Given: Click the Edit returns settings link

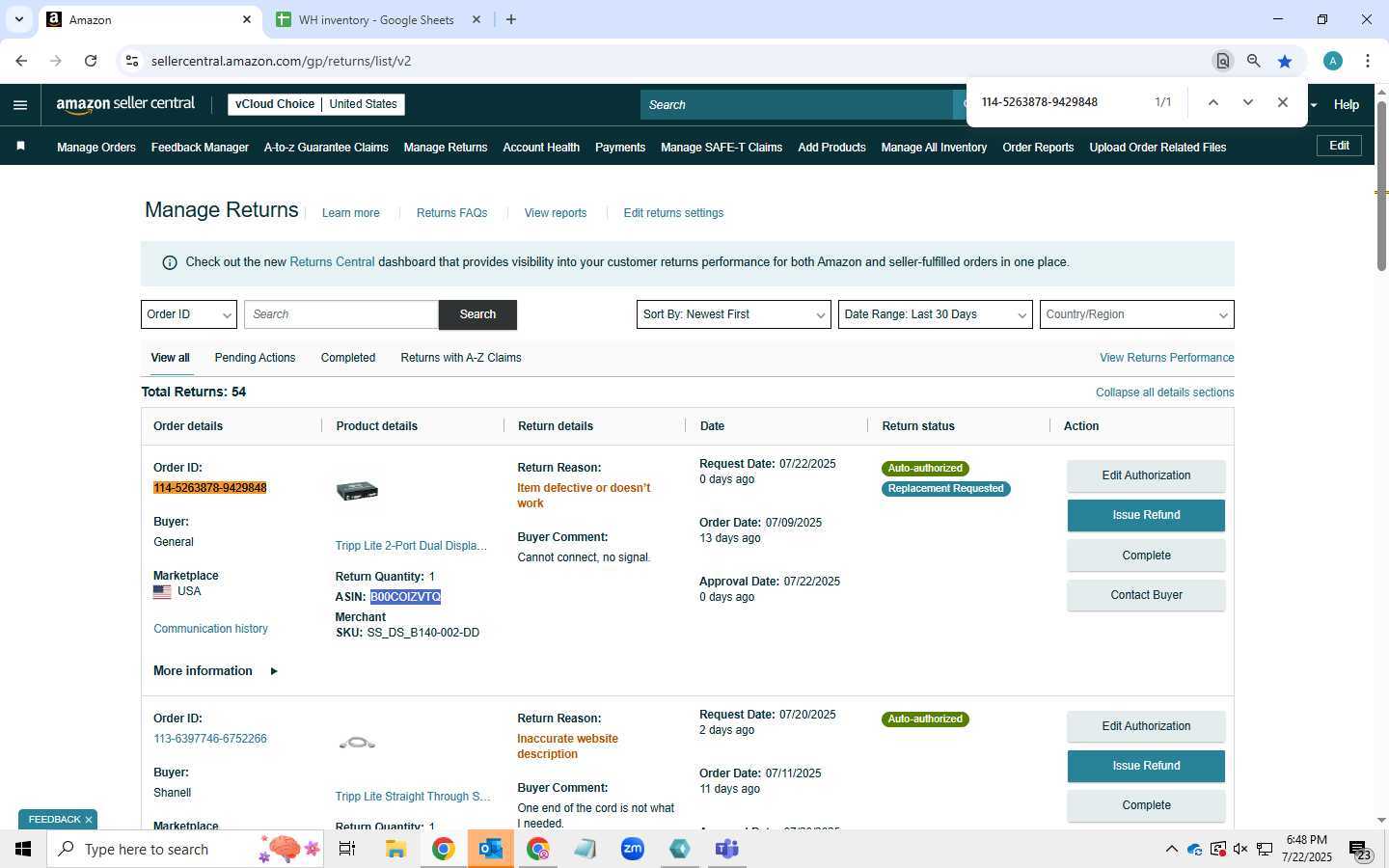Looking at the screenshot, I should (673, 213).
